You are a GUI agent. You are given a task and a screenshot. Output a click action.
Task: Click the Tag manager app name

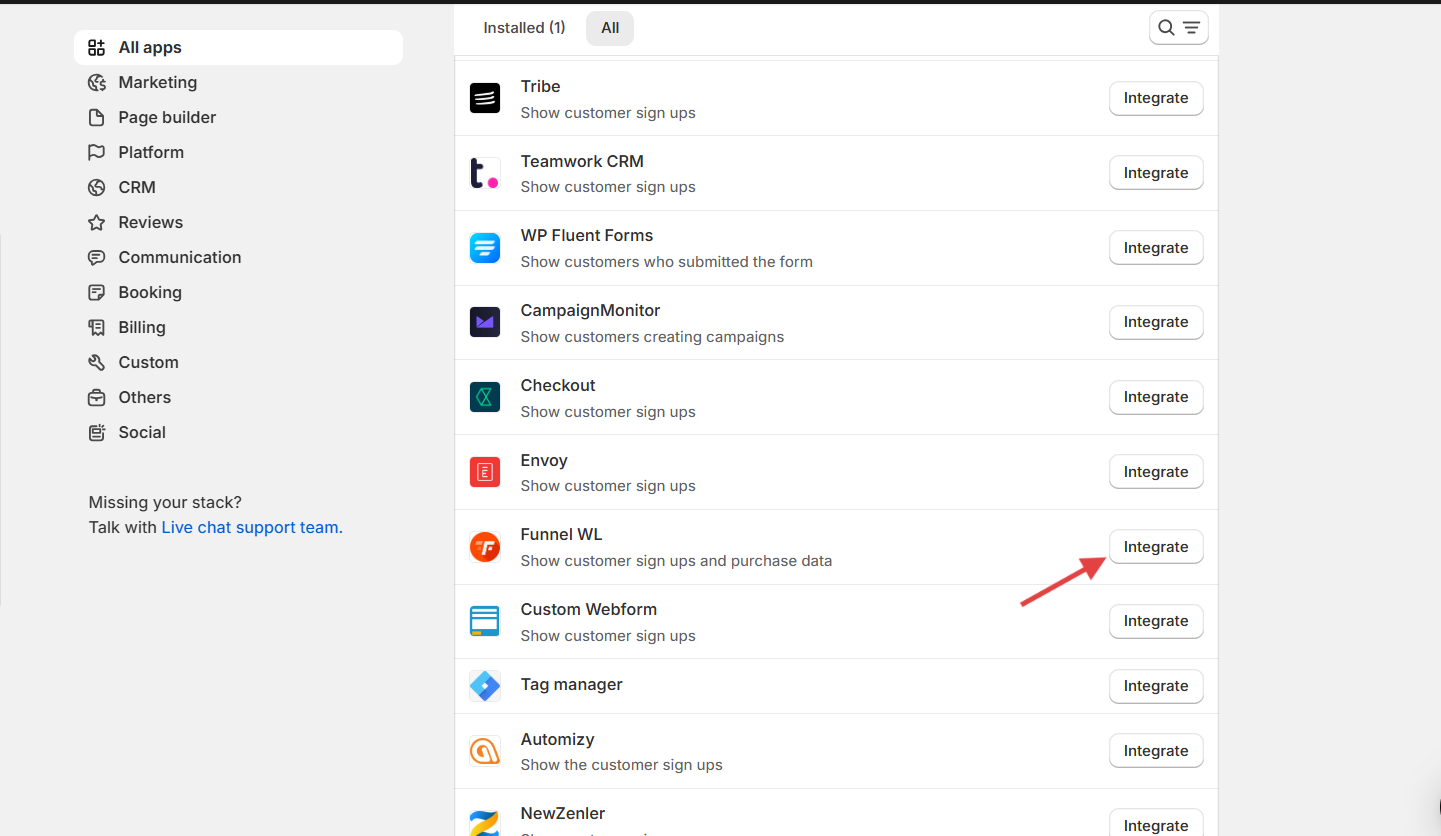[x=572, y=684]
